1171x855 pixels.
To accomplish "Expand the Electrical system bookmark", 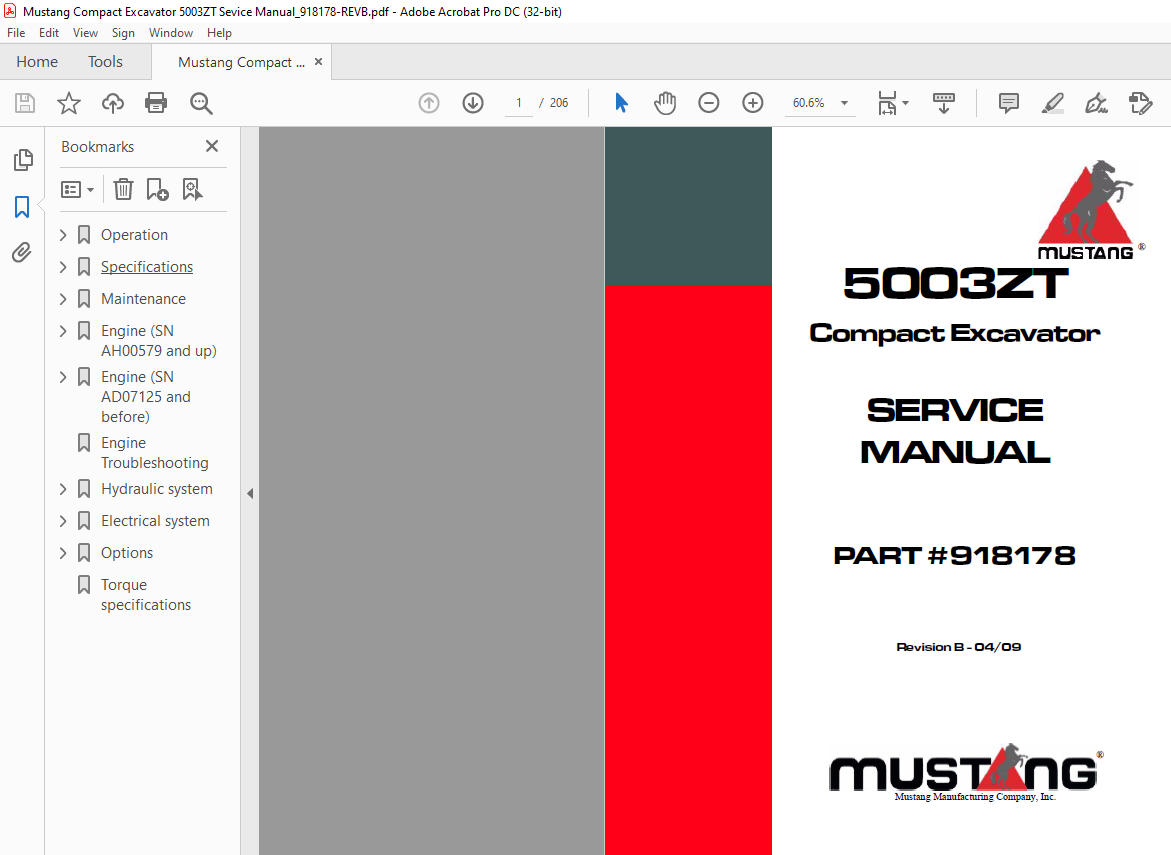I will click(x=63, y=521).
